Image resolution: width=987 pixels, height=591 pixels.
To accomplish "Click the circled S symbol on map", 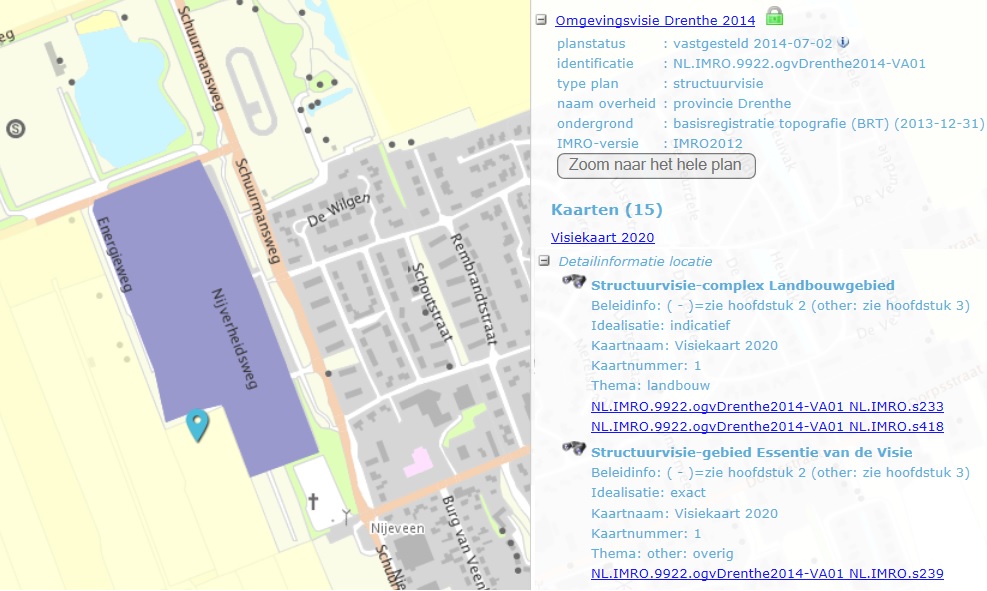I will 15,128.
